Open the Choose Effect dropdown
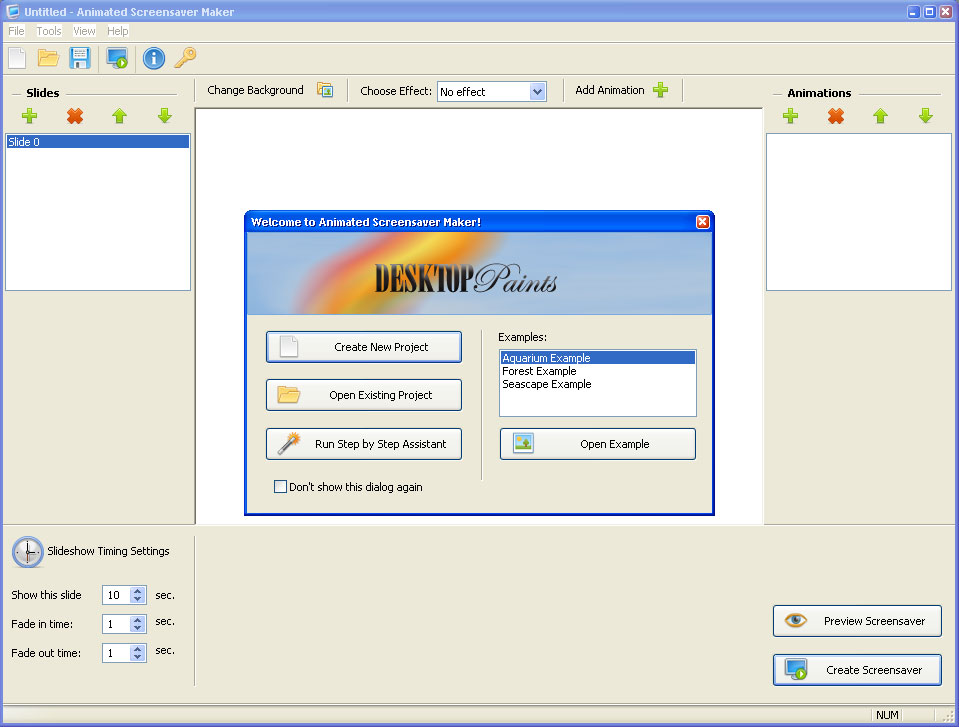The height and width of the screenshot is (727, 959). click(537, 92)
